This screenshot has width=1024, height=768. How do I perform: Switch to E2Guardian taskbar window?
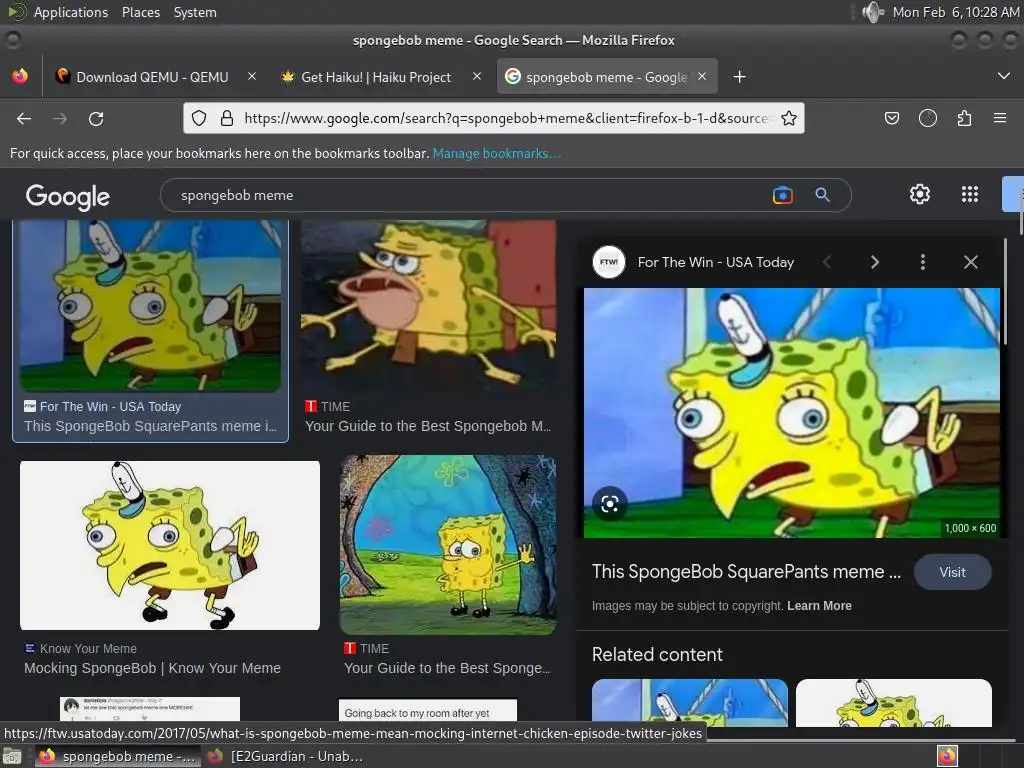click(286, 756)
